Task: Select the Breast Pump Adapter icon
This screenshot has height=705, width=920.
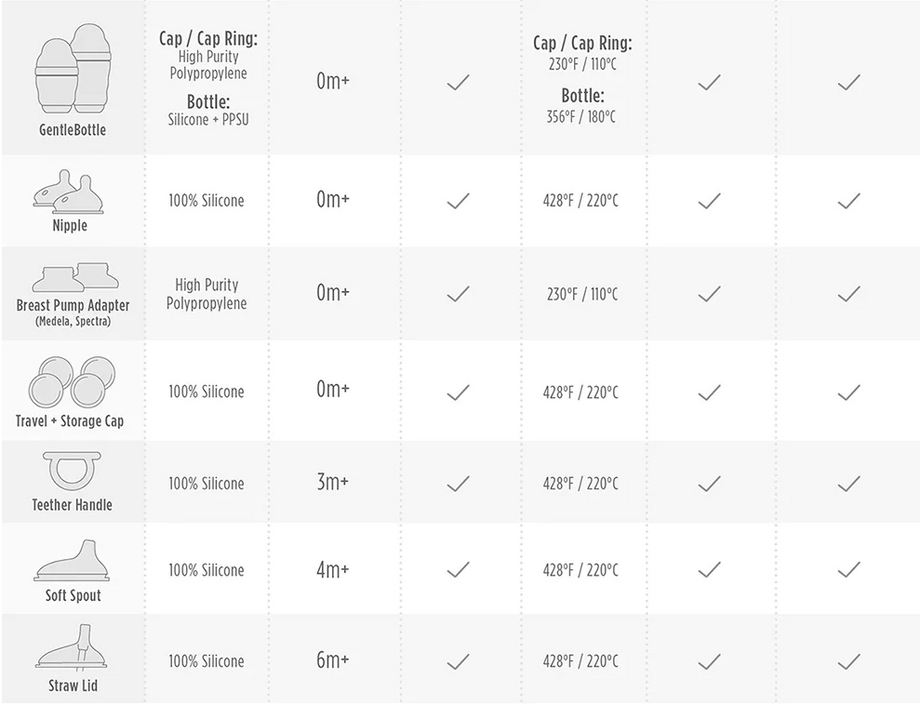Action: coord(72,278)
